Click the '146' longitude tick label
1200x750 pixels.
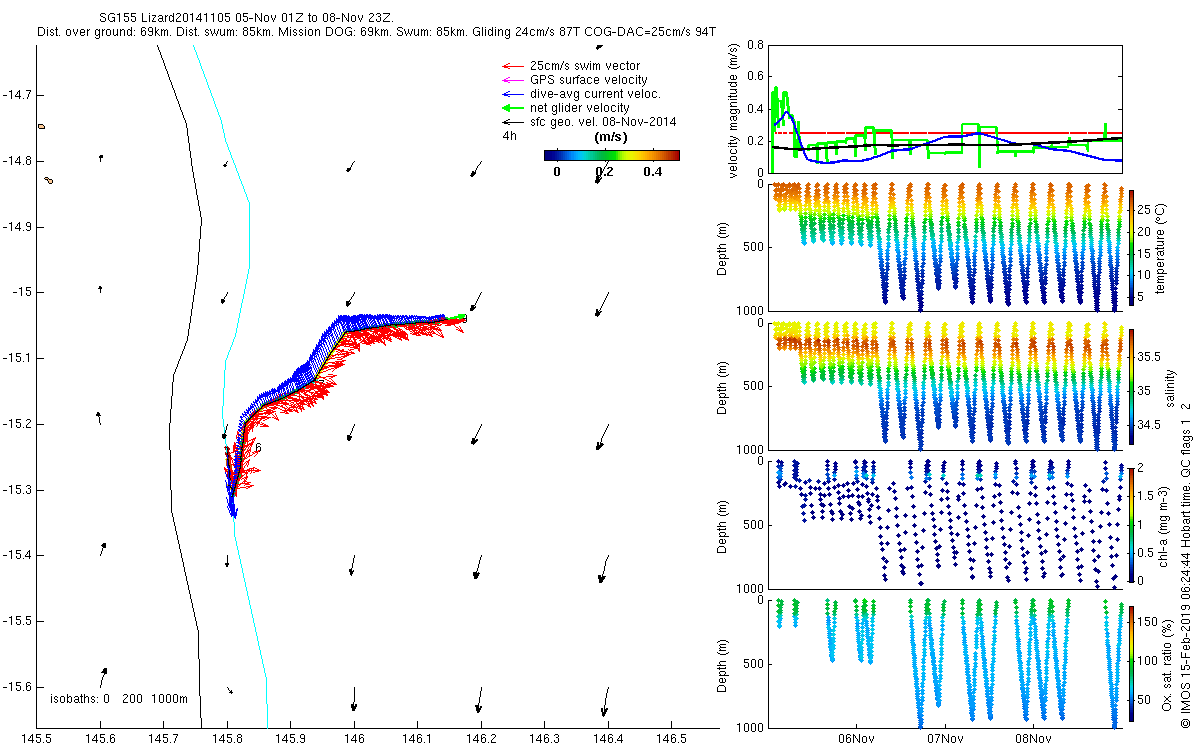353,739
